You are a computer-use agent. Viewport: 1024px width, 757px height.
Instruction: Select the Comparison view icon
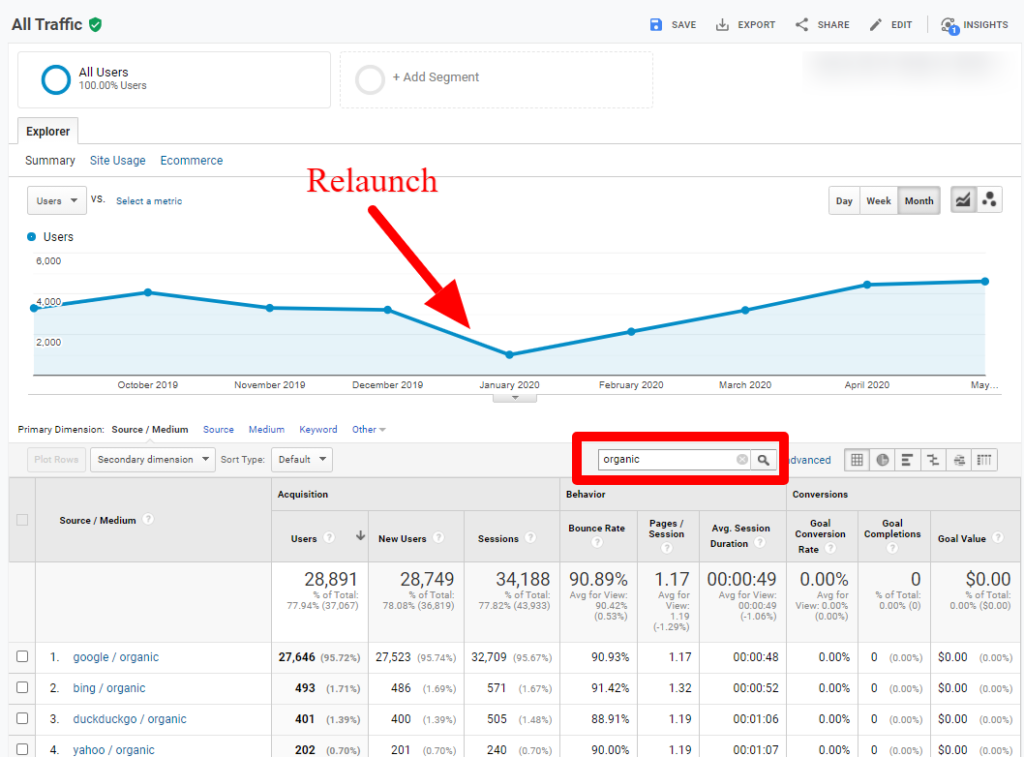pos(933,460)
